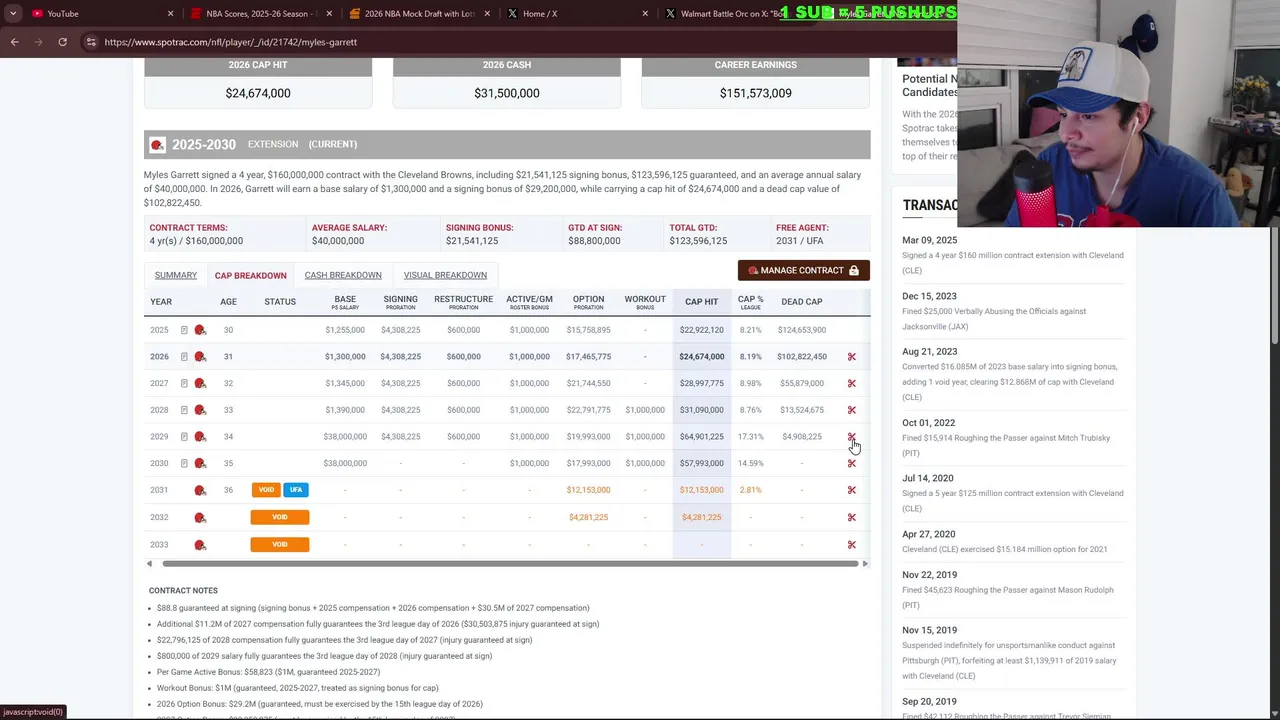The height and width of the screenshot is (720, 1280).
Task: Click the 2029 cap hit $64,901,225
Action: click(702, 437)
